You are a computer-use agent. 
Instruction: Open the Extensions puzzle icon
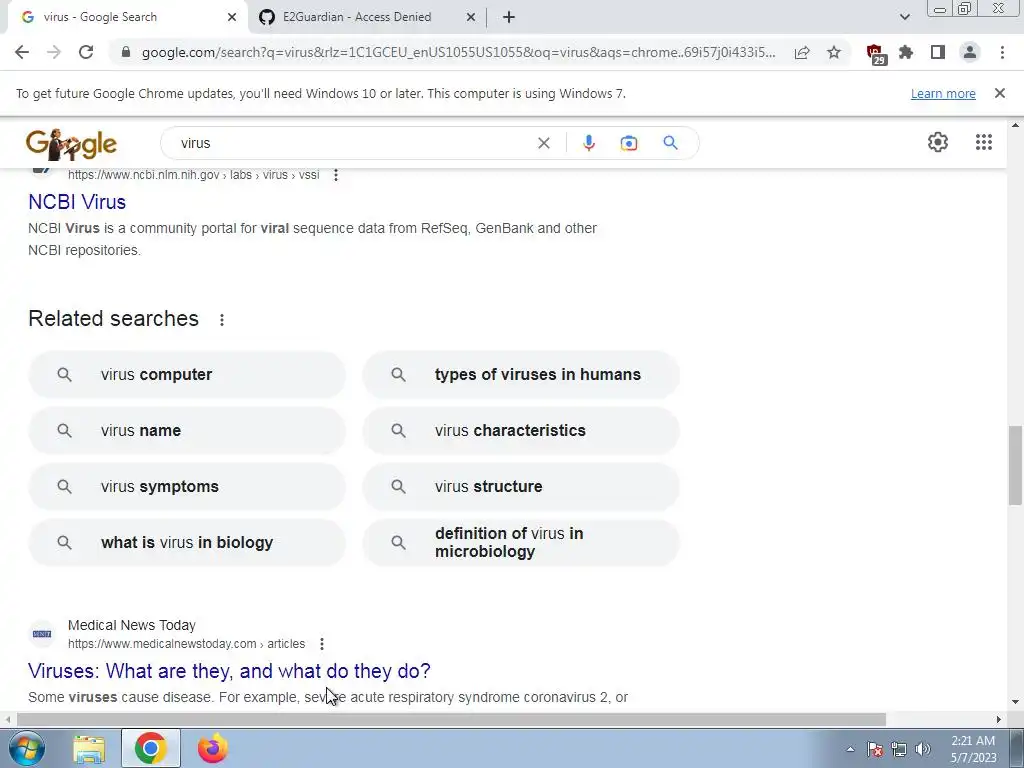point(906,52)
